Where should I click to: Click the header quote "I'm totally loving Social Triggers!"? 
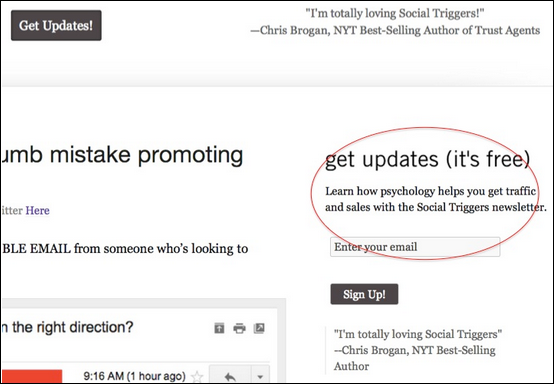click(x=395, y=13)
